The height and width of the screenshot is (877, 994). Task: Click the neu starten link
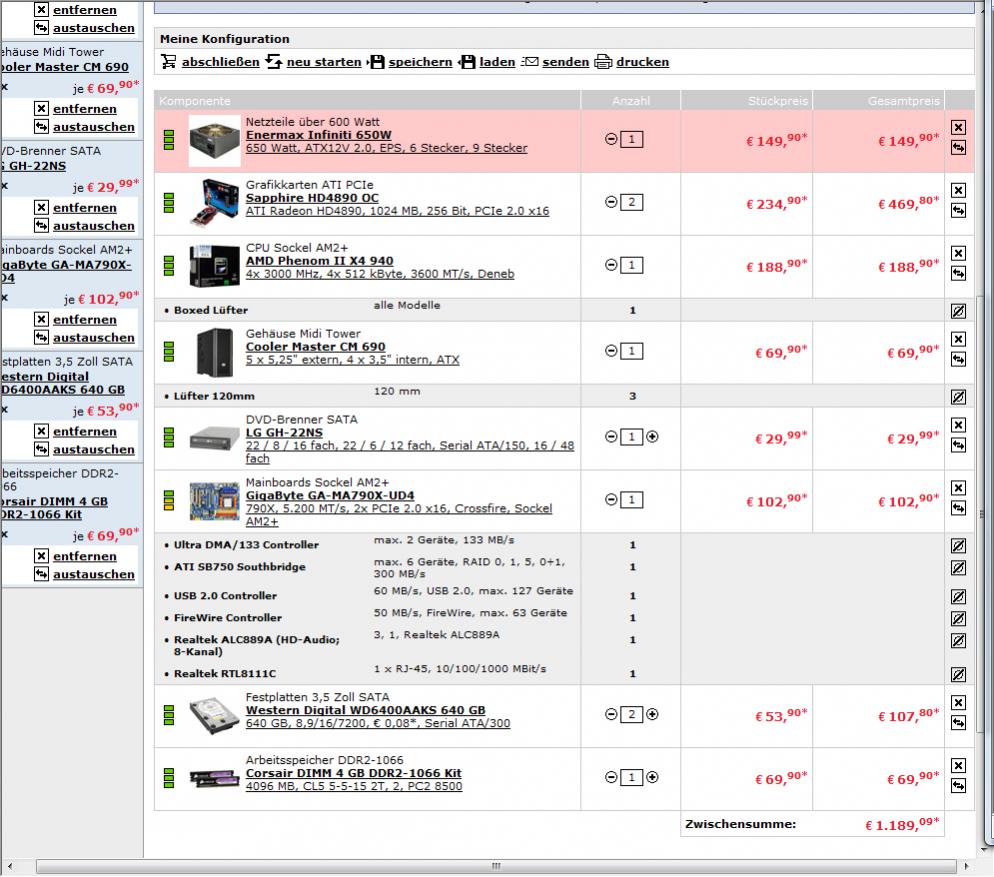pyautogui.click(x=324, y=62)
